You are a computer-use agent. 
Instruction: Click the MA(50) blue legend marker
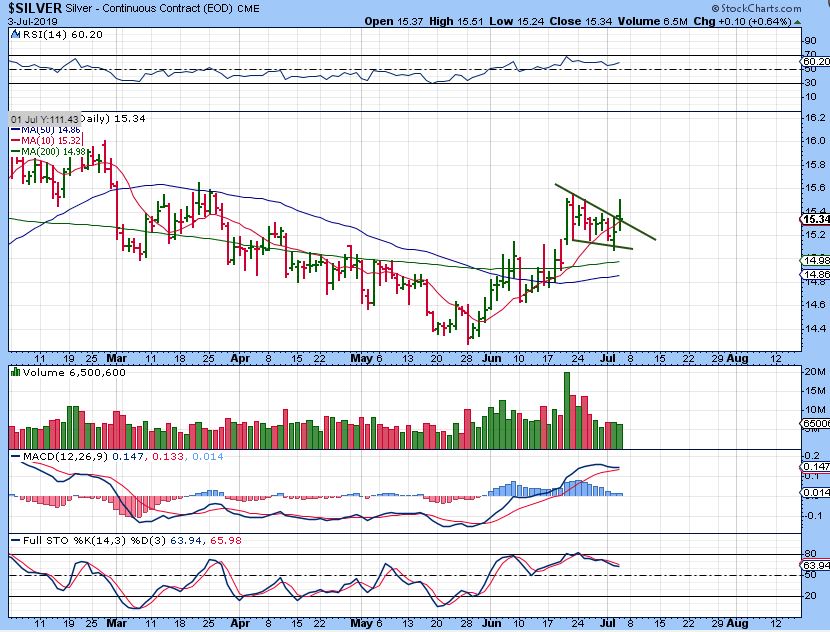tap(13, 129)
